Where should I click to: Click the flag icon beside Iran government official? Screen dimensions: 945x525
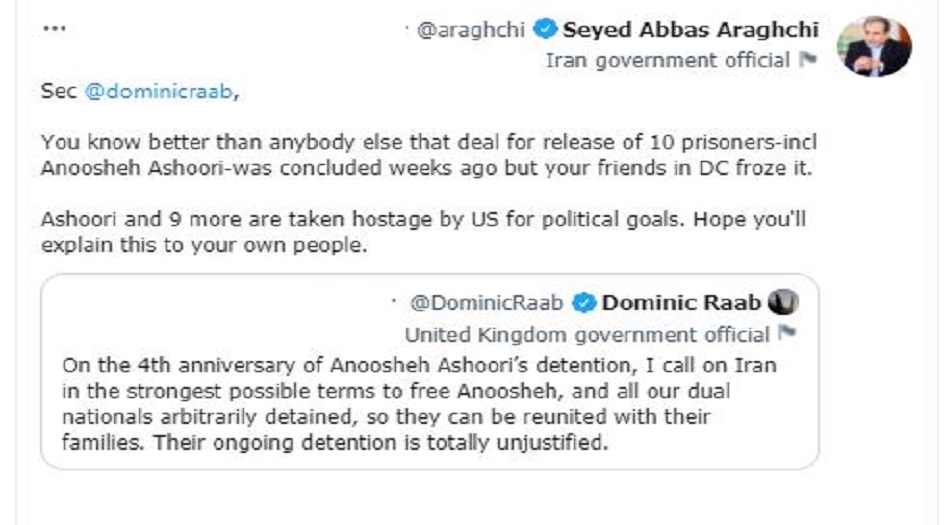[x=808, y=60]
